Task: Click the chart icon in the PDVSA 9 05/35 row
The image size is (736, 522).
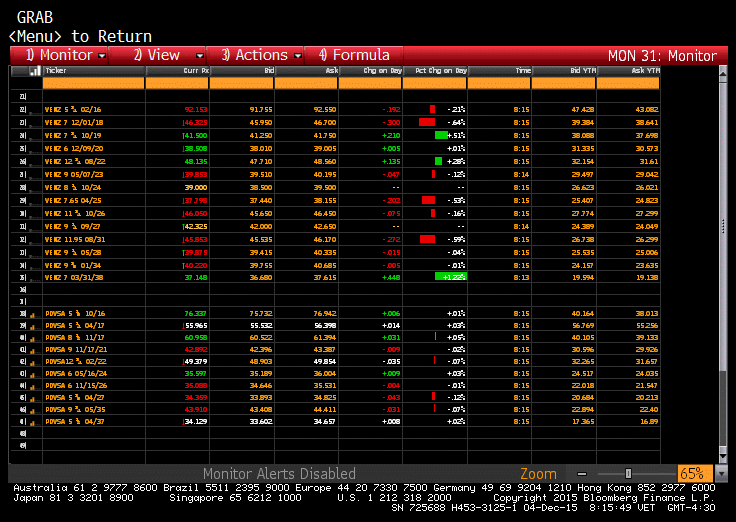Action: coord(33,410)
